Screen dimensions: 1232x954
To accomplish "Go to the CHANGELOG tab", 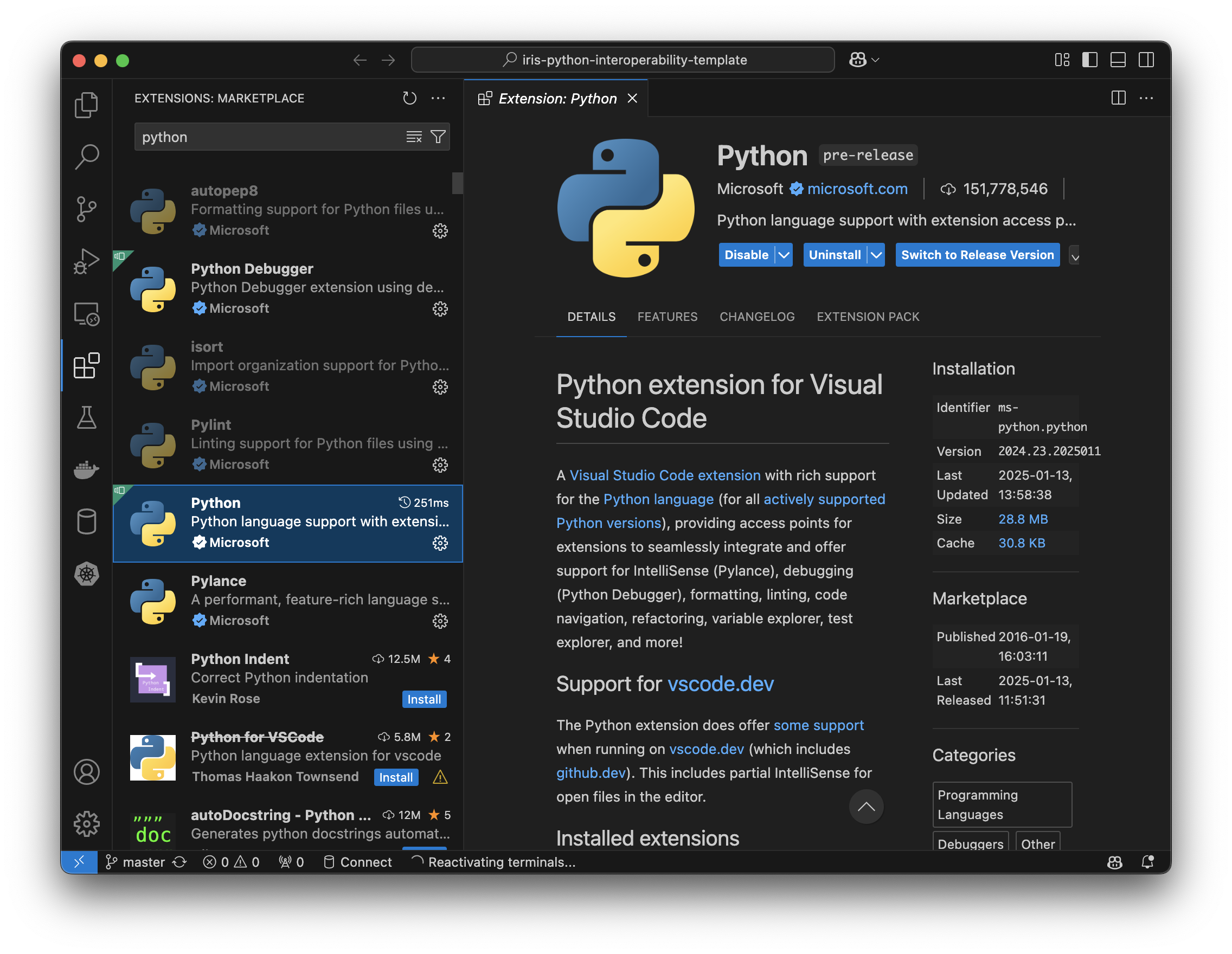I will (x=757, y=317).
